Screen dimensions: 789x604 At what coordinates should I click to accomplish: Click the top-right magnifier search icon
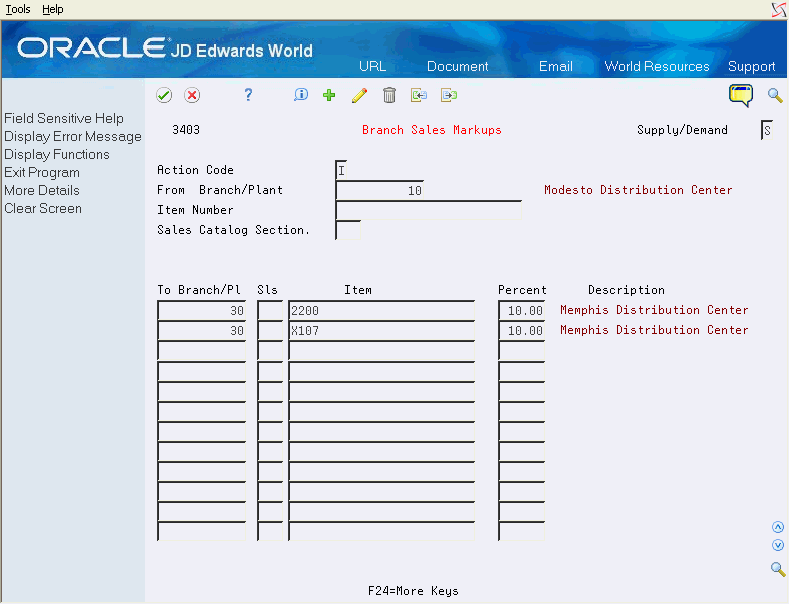click(x=775, y=95)
